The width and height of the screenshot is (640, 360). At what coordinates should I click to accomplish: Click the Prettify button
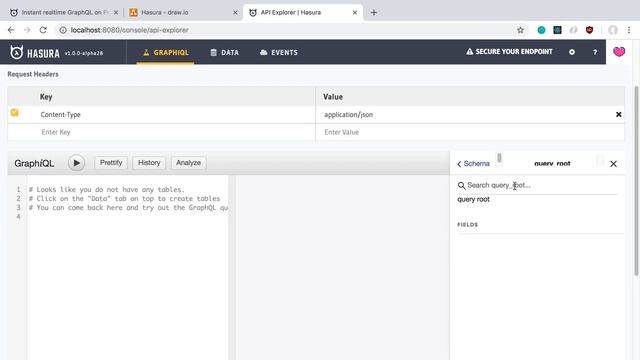[x=111, y=162]
